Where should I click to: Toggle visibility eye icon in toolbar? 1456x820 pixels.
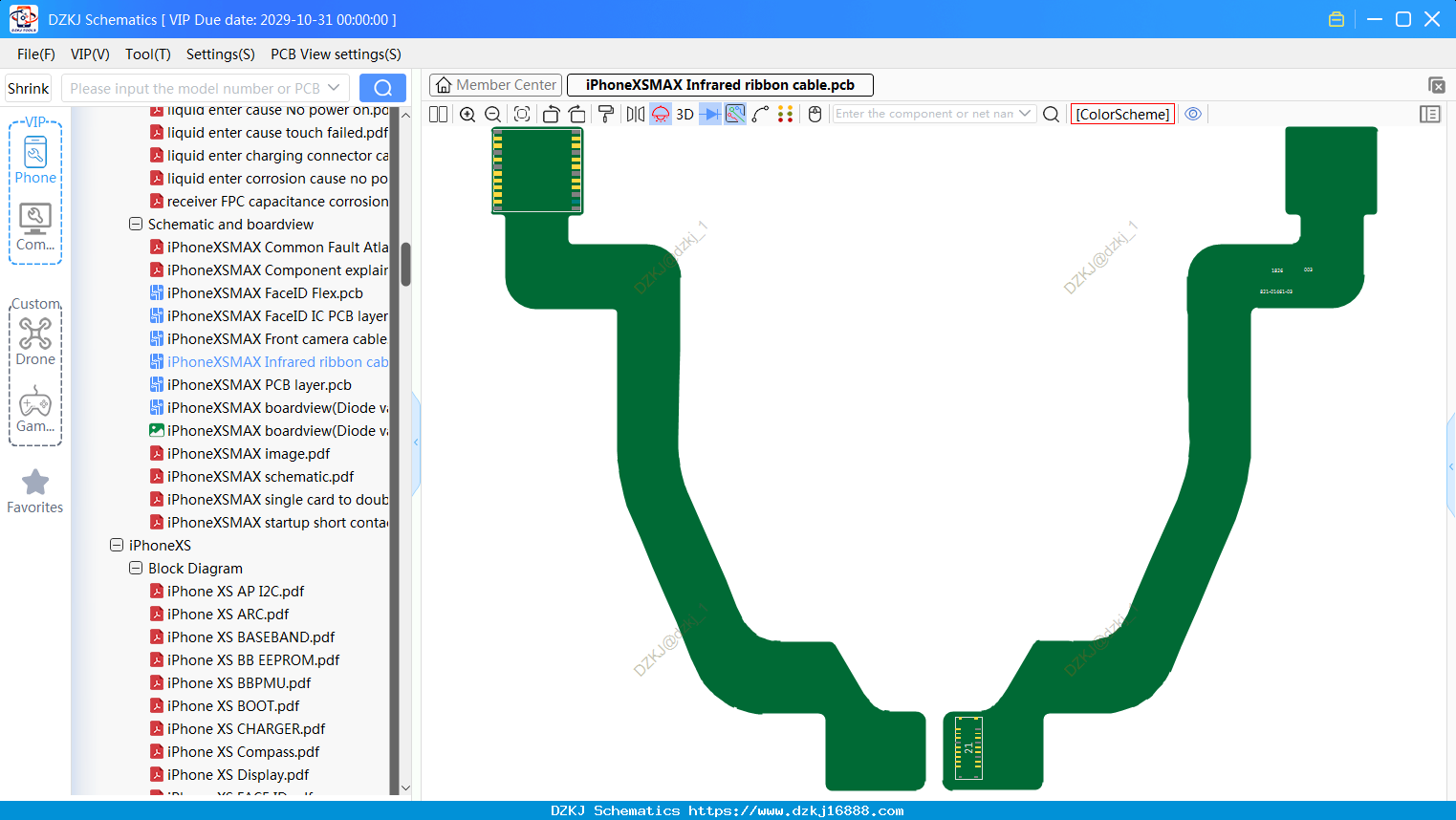point(1193,114)
